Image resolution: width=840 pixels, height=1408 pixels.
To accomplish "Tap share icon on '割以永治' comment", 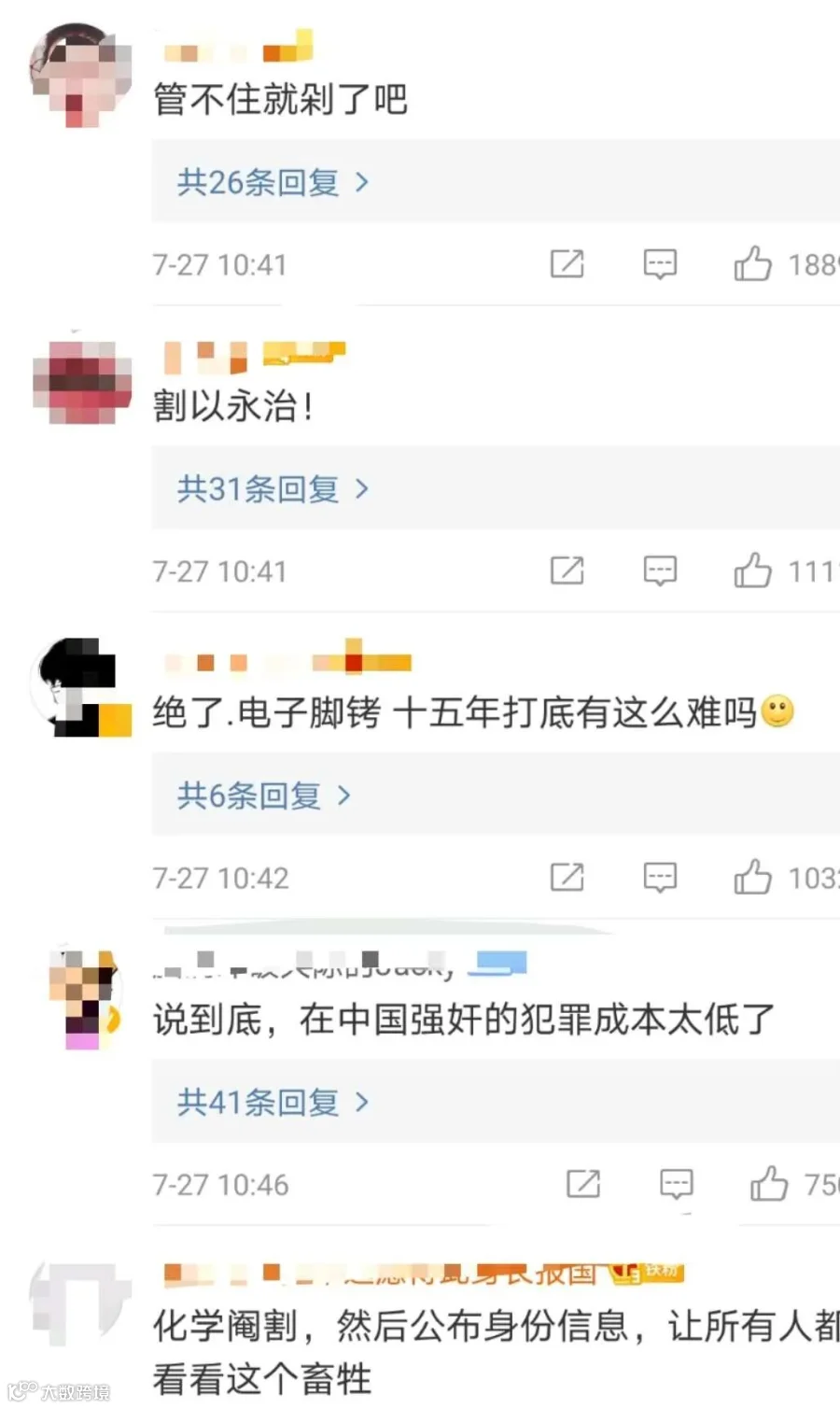I will tap(567, 570).
